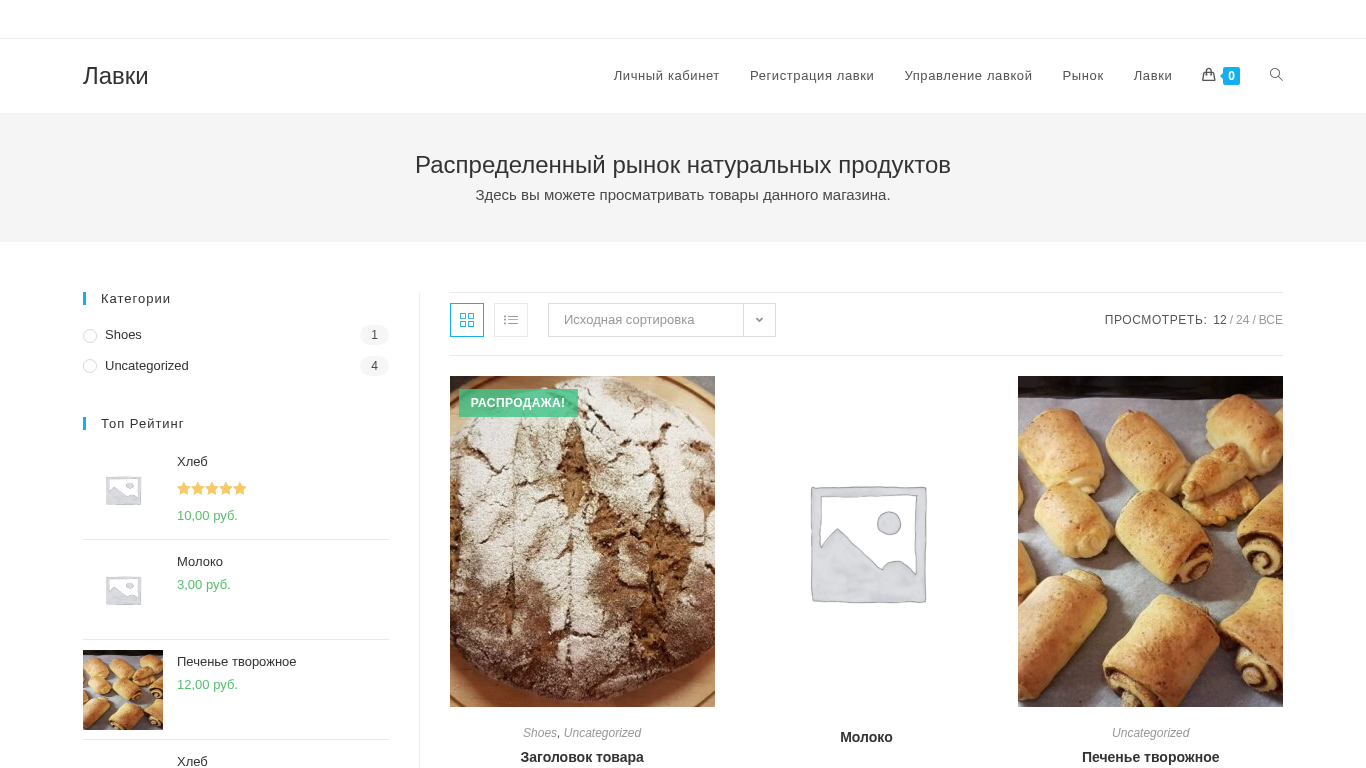Click the 3,00 руб. price
Viewport: 1366px width, 768px height.
[204, 585]
